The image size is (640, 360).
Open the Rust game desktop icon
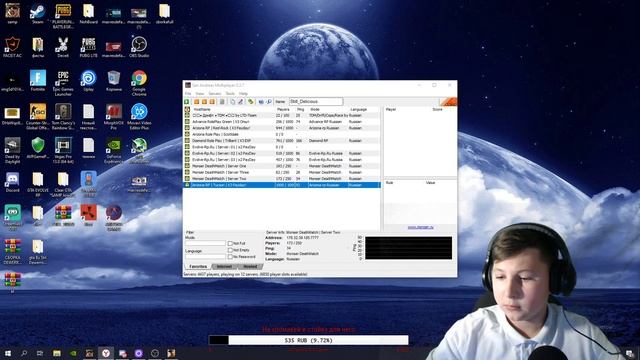tap(88, 216)
